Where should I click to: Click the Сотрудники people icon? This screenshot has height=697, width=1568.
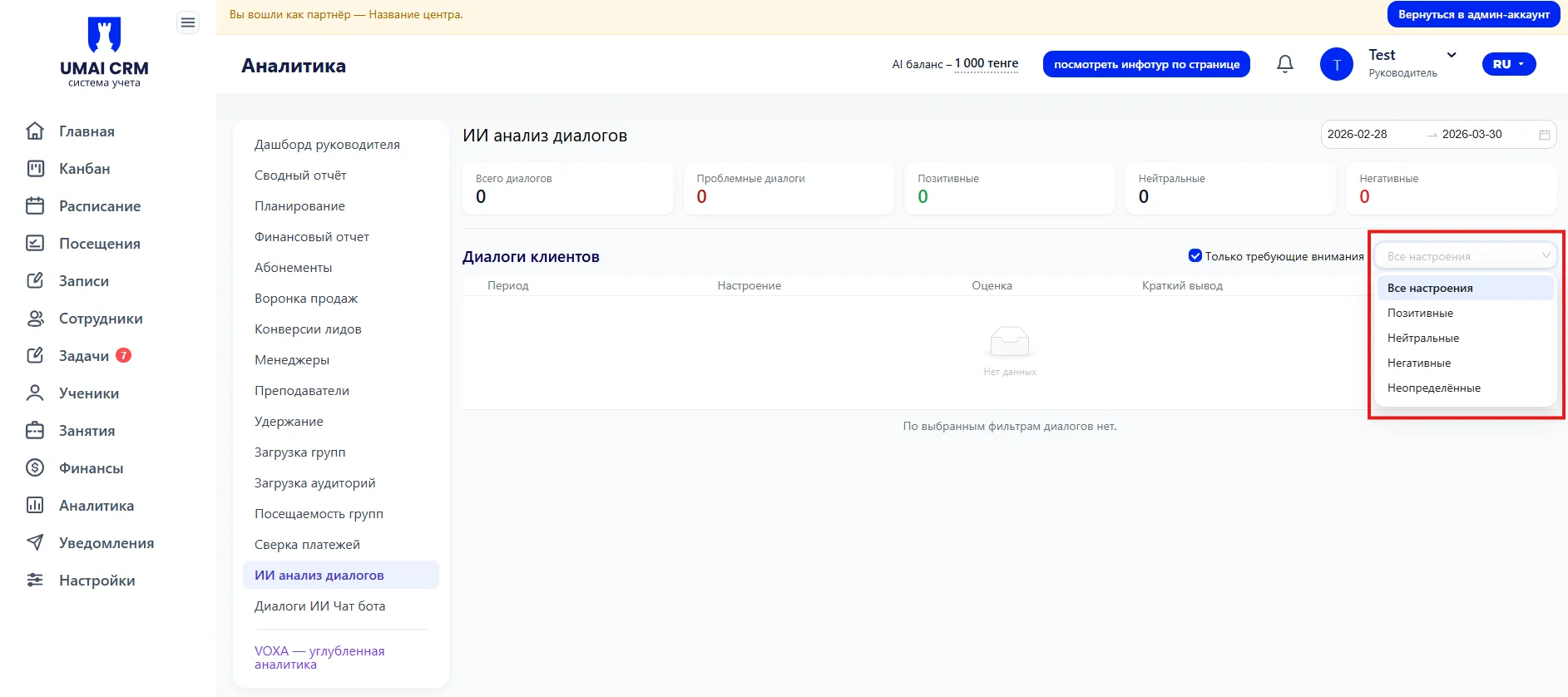[35, 319]
